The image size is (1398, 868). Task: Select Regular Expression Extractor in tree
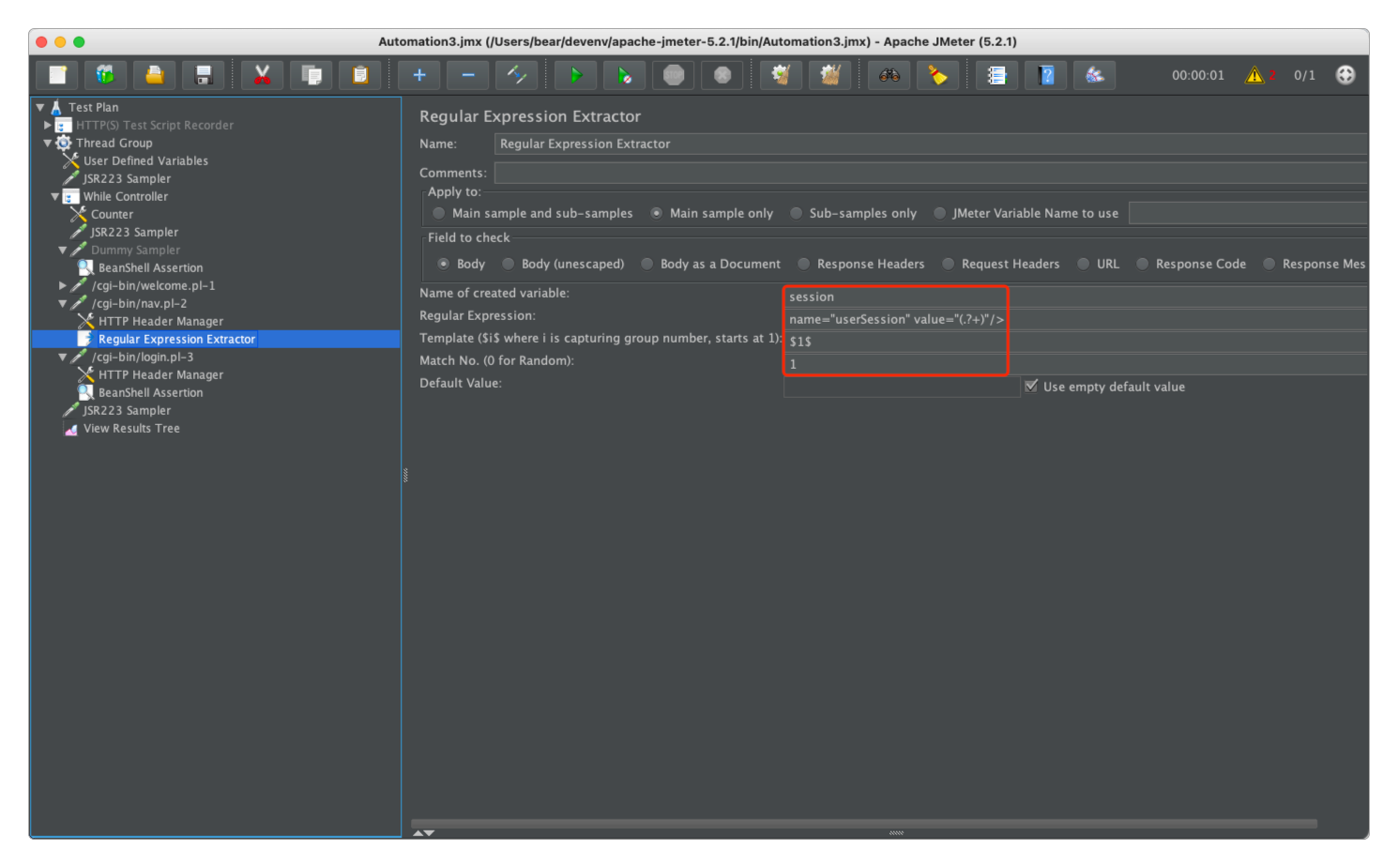coord(176,340)
